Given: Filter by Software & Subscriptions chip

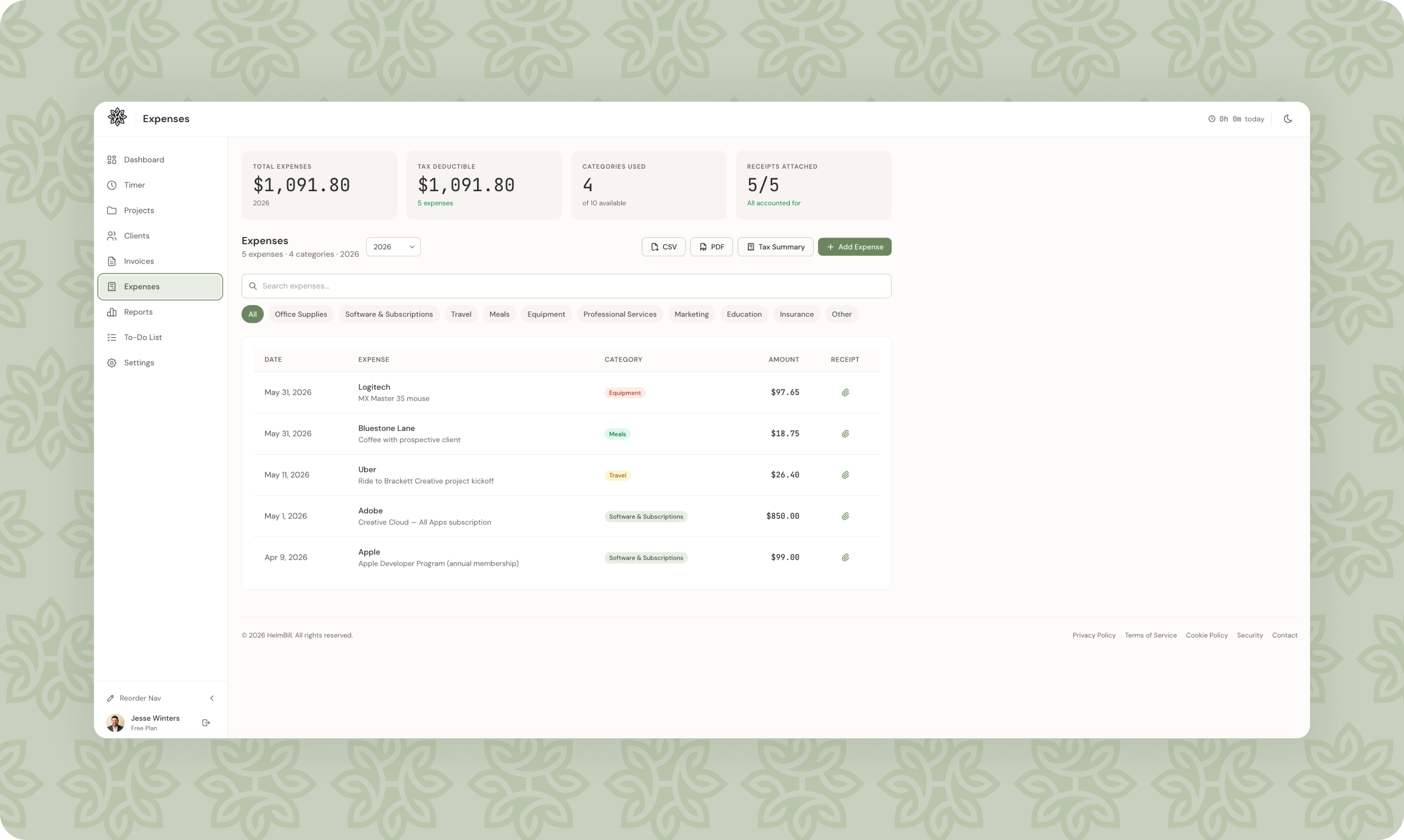Looking at the screenshot, I should pos(389,314).
